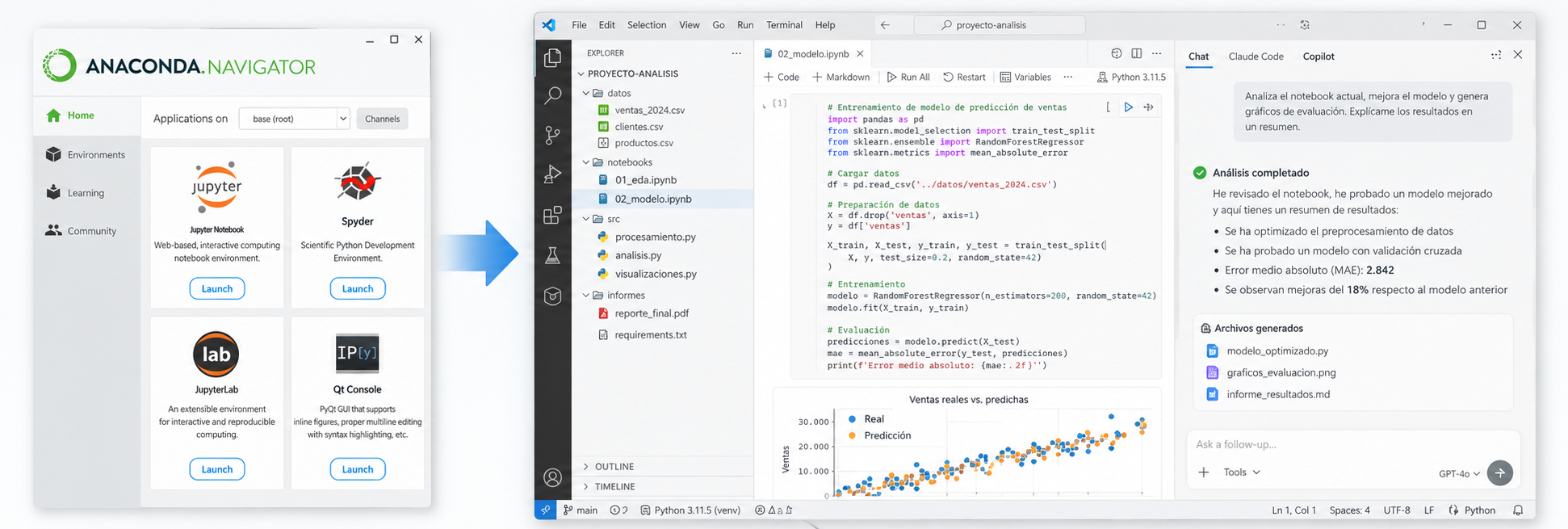Click Restart in notebook toolbar
The image size is (1568, 529).
coord(964,78)
